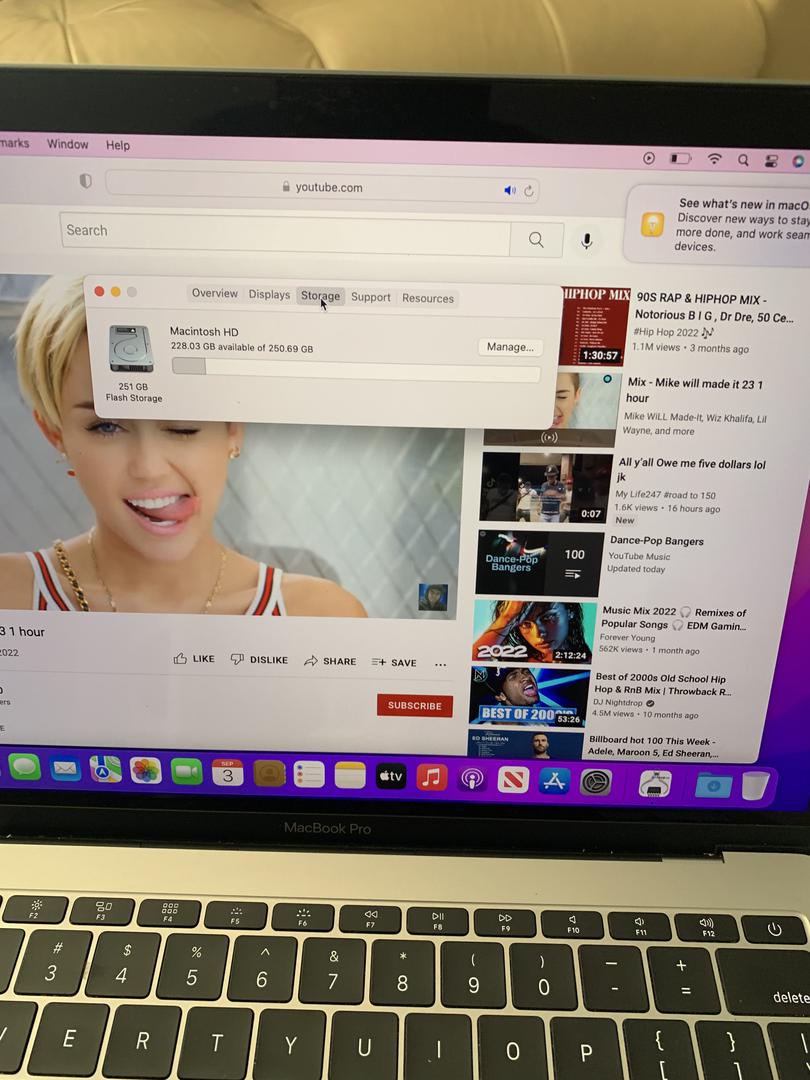Viewport: 810px width, 1080px height.
Task: Click the 'DJ Nightdrop' channel name
Action: pyautogui.click(x=618, y=702)
